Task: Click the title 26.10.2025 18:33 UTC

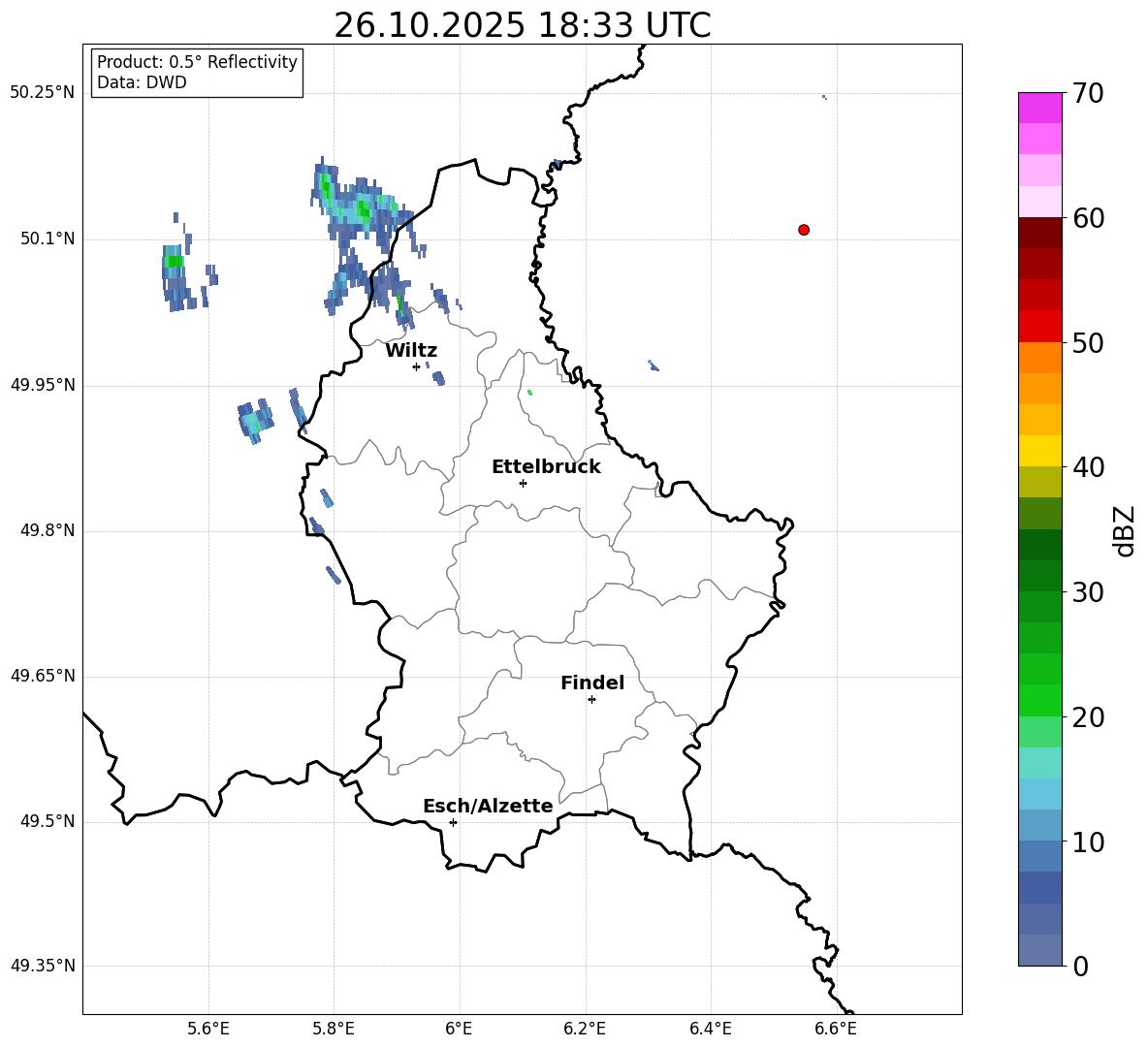Action: (x=522, y=25)
